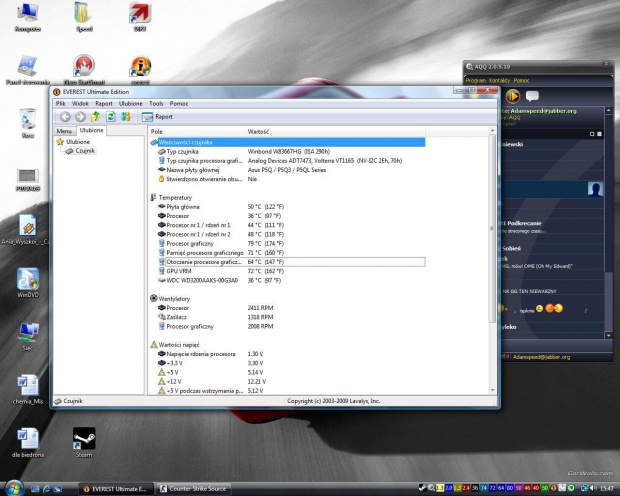Image resolution: width=620 pixels, height=496 pixels.
Task: Click the Steam tray icon
Action: click(422, 488)
